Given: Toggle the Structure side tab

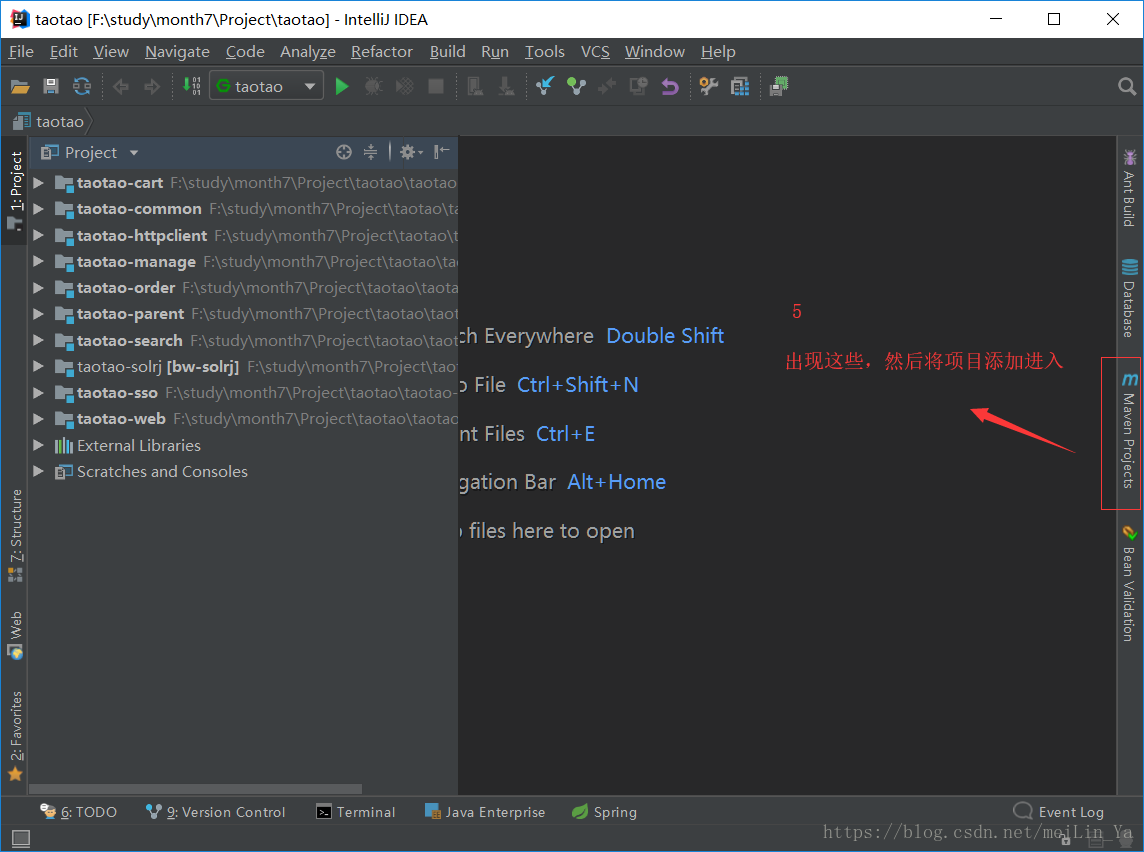Looking at the screenshot, I should point(15,535).
